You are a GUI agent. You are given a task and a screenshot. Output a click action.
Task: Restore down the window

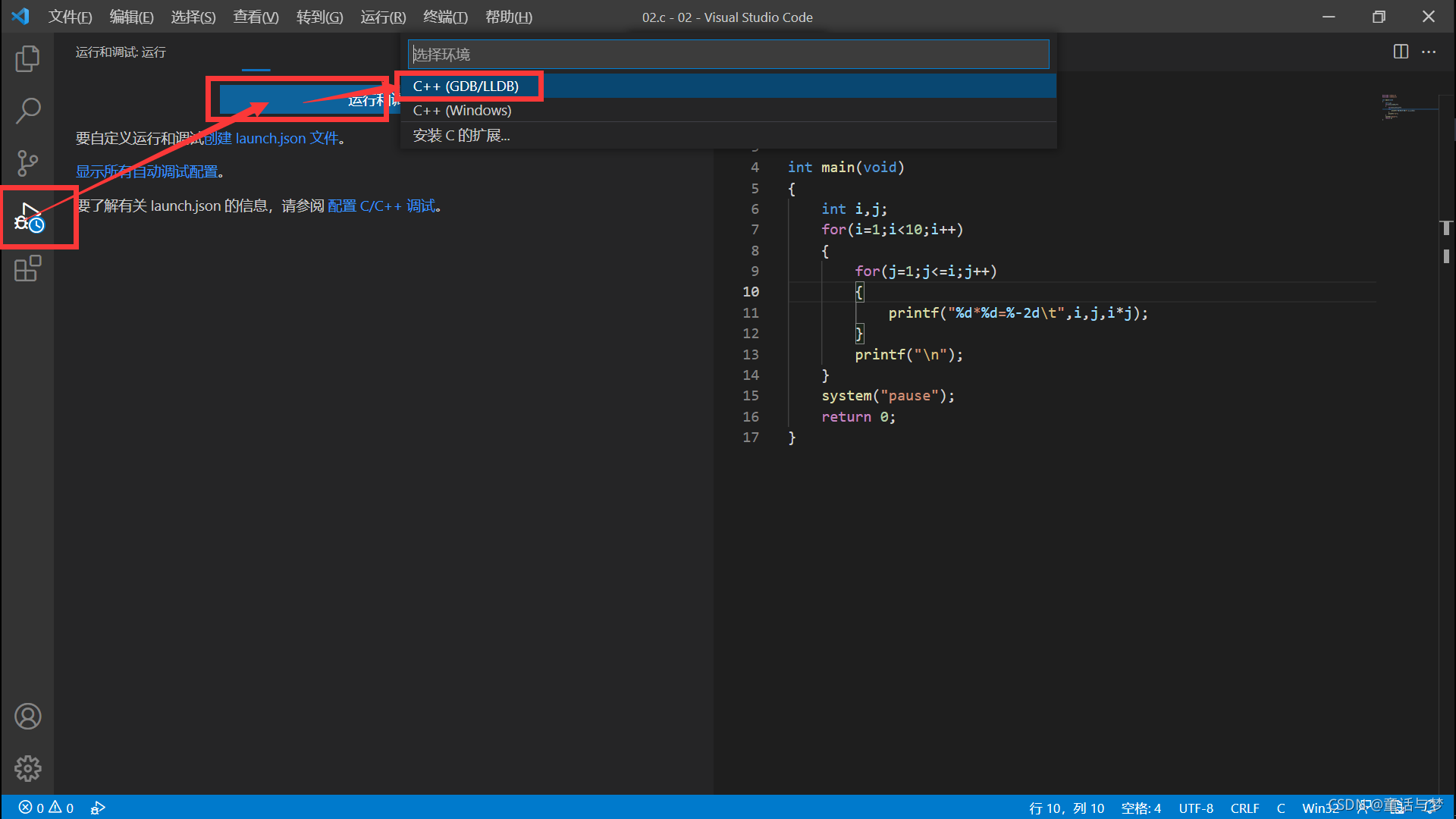point(1379,17)
